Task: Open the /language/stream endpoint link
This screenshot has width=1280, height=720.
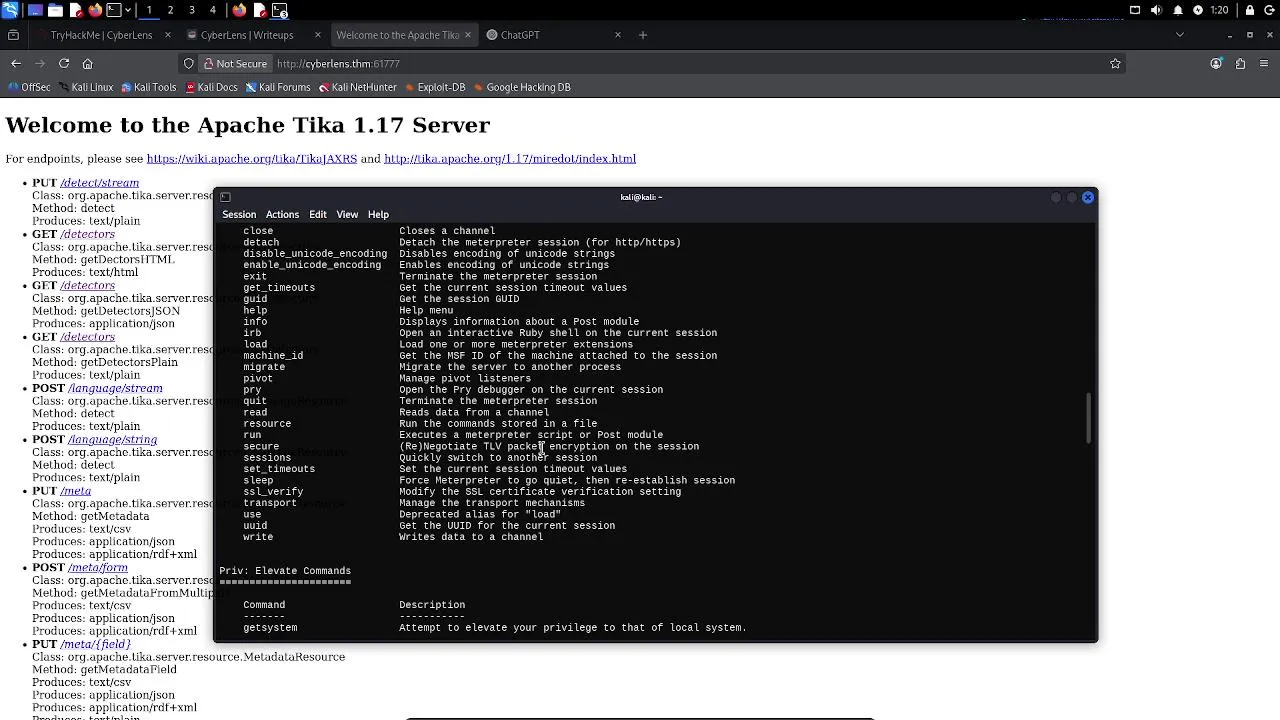Action: 115,388
